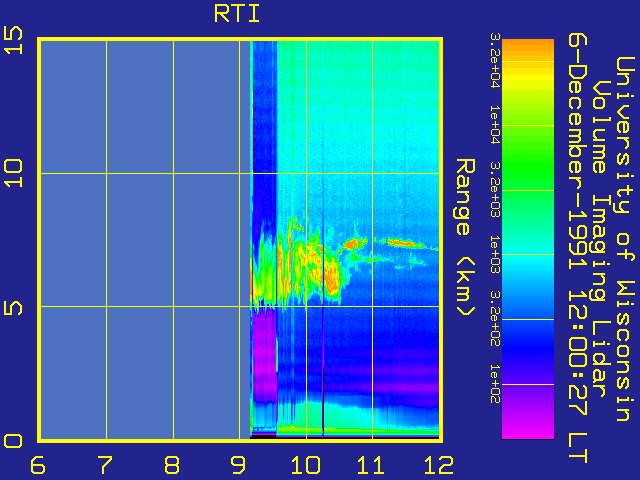Screen dimensions: 640x480
Task: Click the colorbar label 1e+02
Action: tap(495, 384)
